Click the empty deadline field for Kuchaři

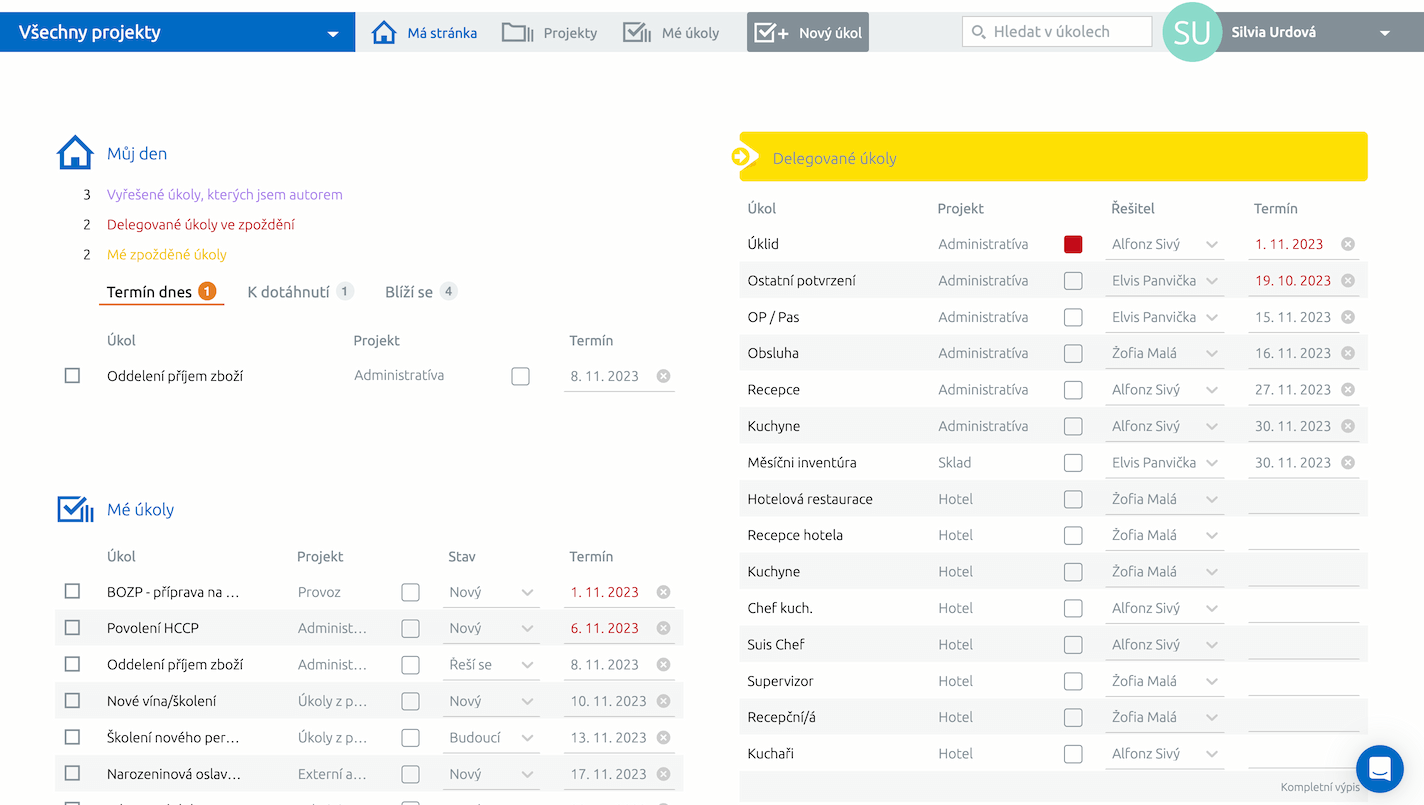[1304, 754]
